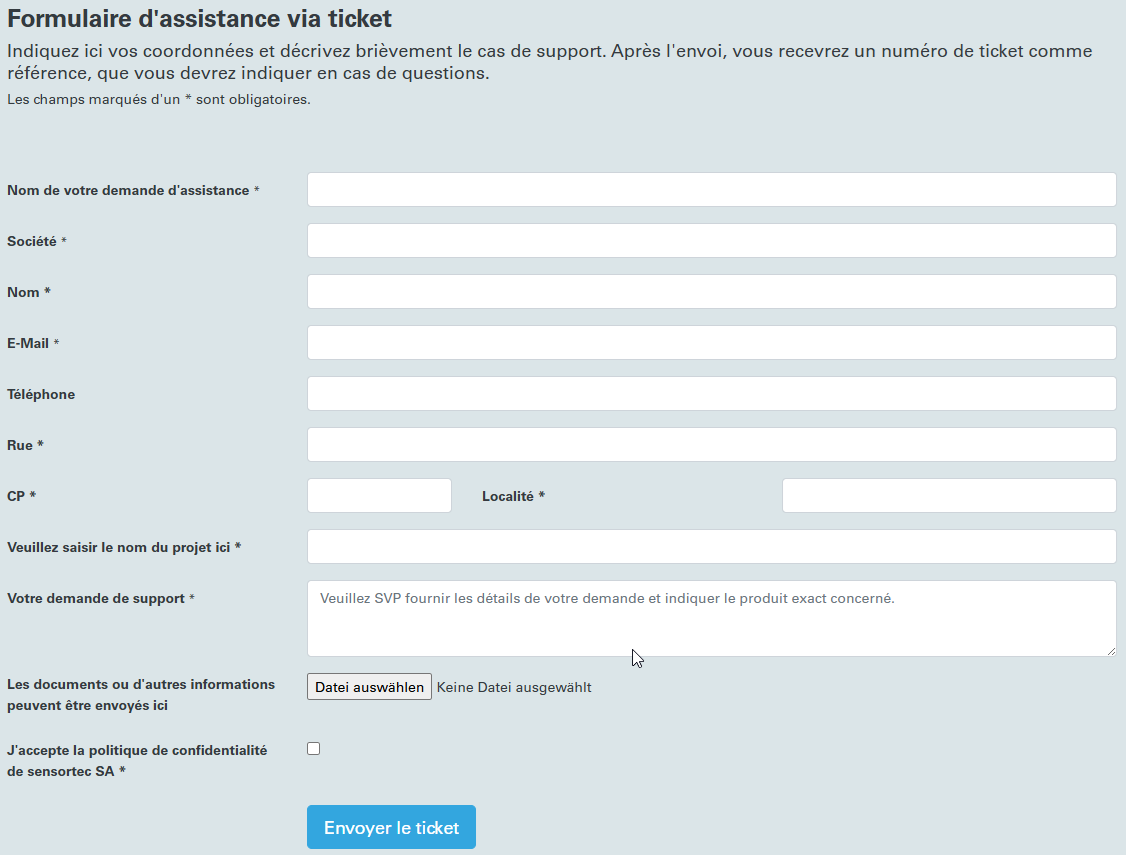Screen dimensions: 1126x855
Task: Select the Nom text field
Action: (x=712, y=291)
